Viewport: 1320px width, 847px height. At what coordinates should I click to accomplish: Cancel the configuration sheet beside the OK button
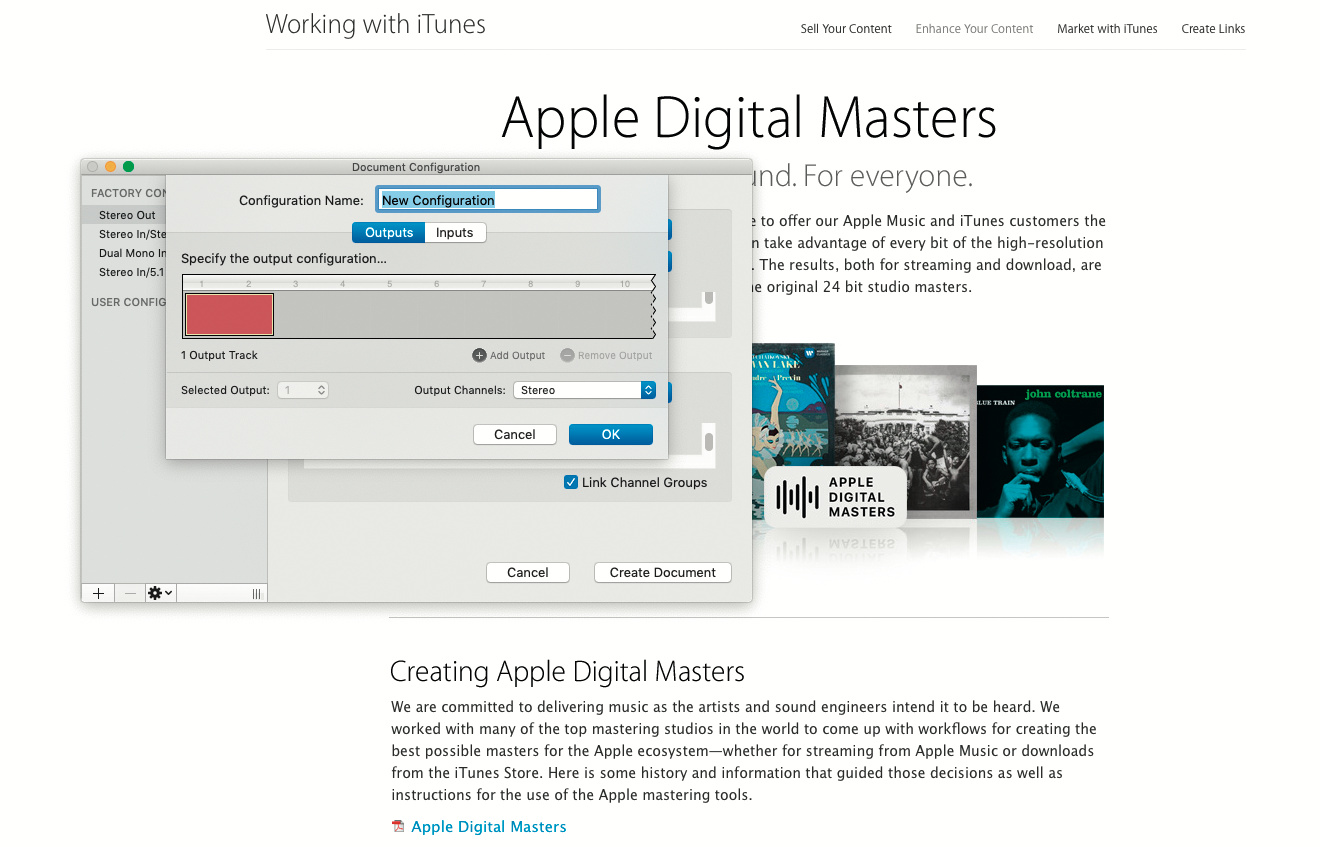coord(515,434)
